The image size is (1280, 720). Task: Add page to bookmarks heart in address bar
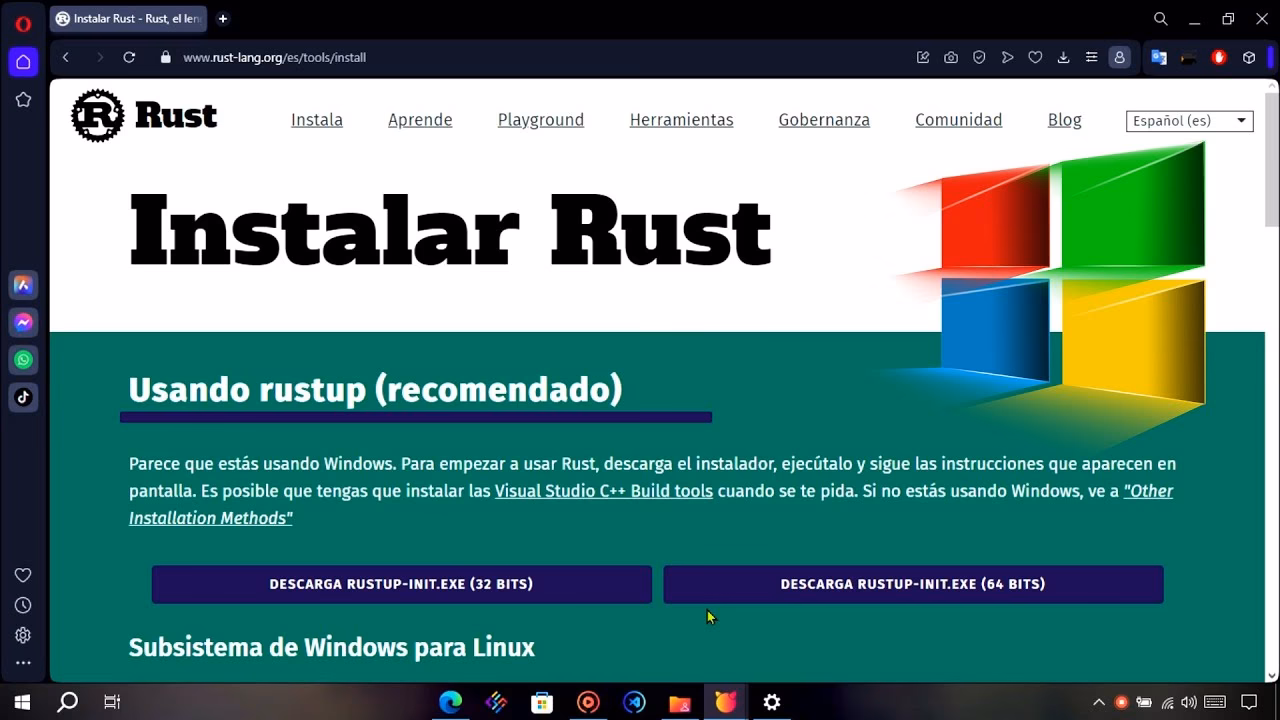(x=1035, y=57)
